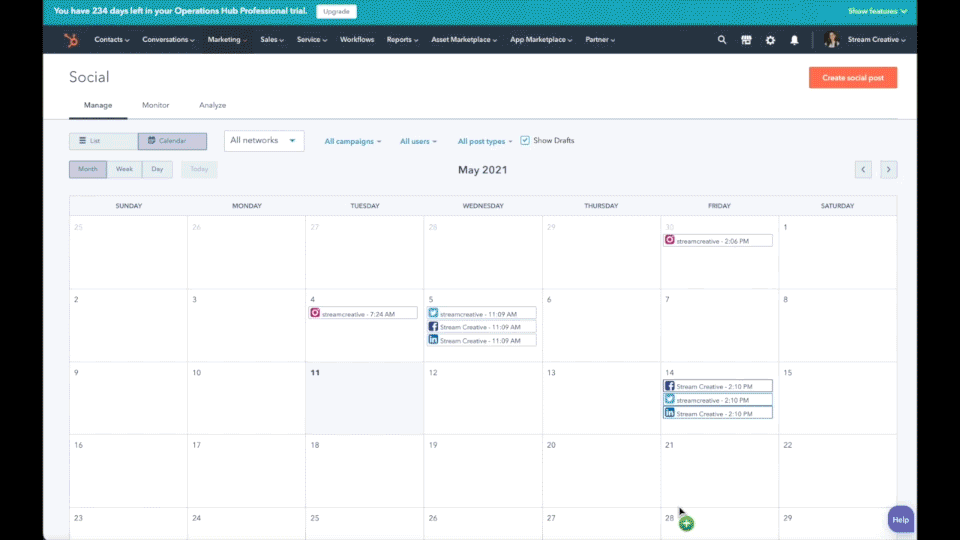Select May 22 calendar cell

click(838, 471)
